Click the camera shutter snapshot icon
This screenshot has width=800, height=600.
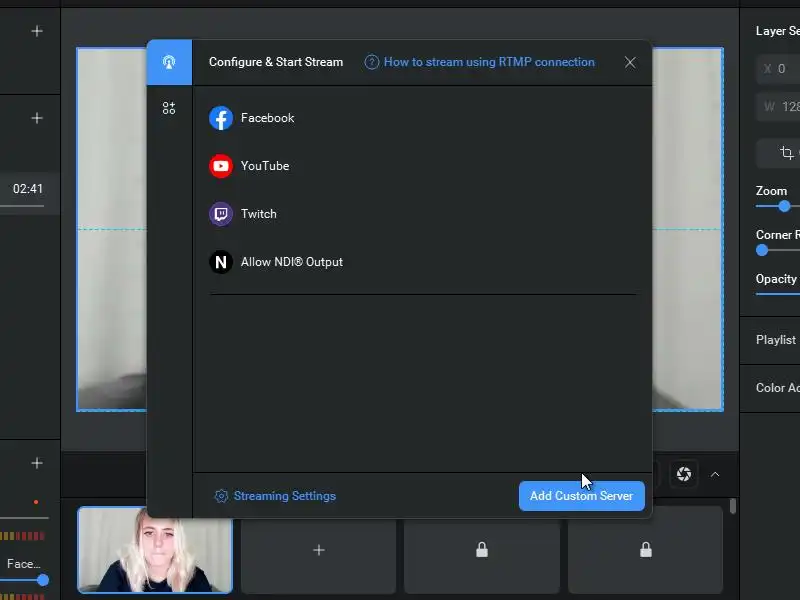pos(684,474)
